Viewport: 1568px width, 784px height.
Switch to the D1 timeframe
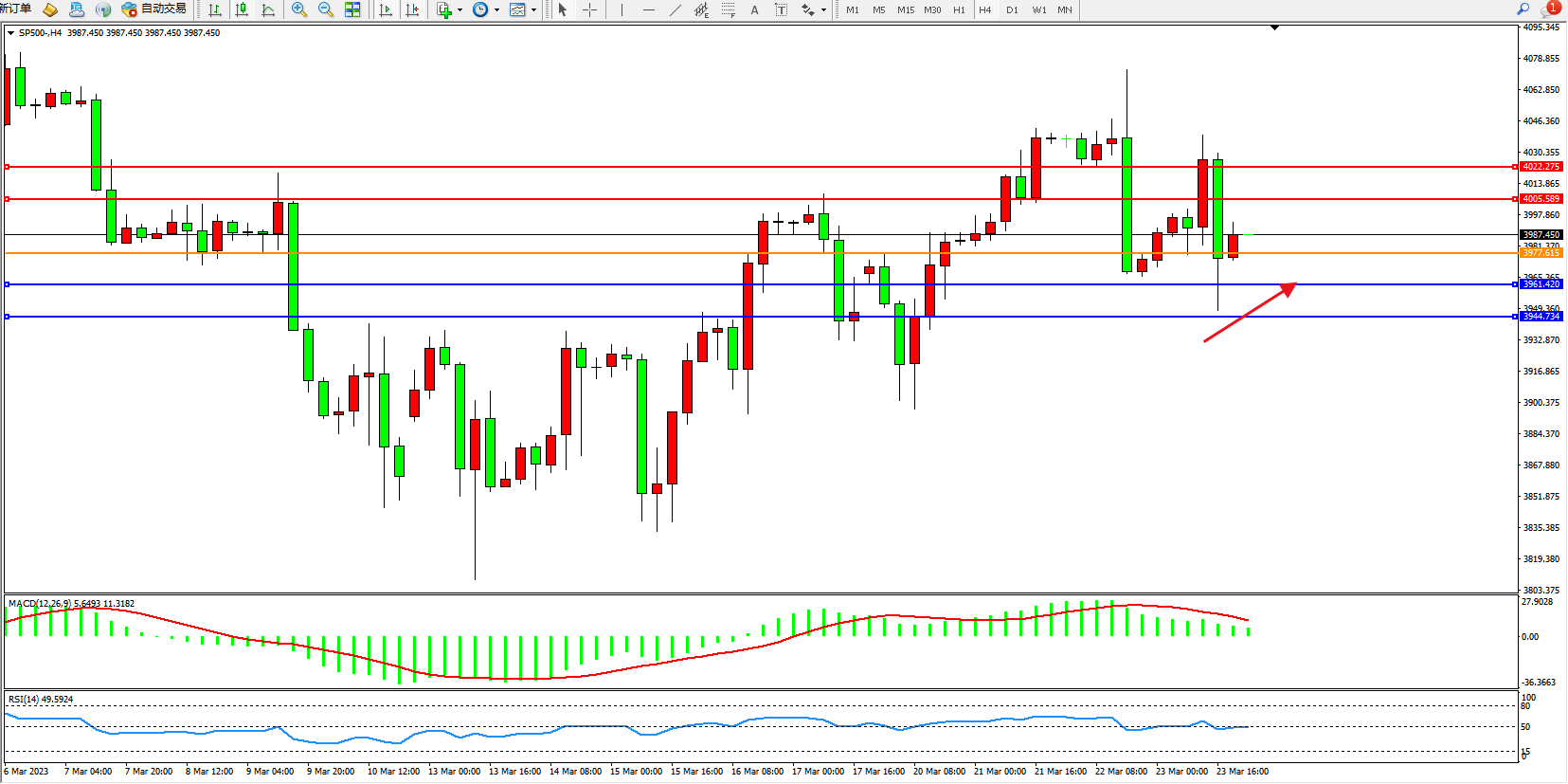click(1012, 9)
